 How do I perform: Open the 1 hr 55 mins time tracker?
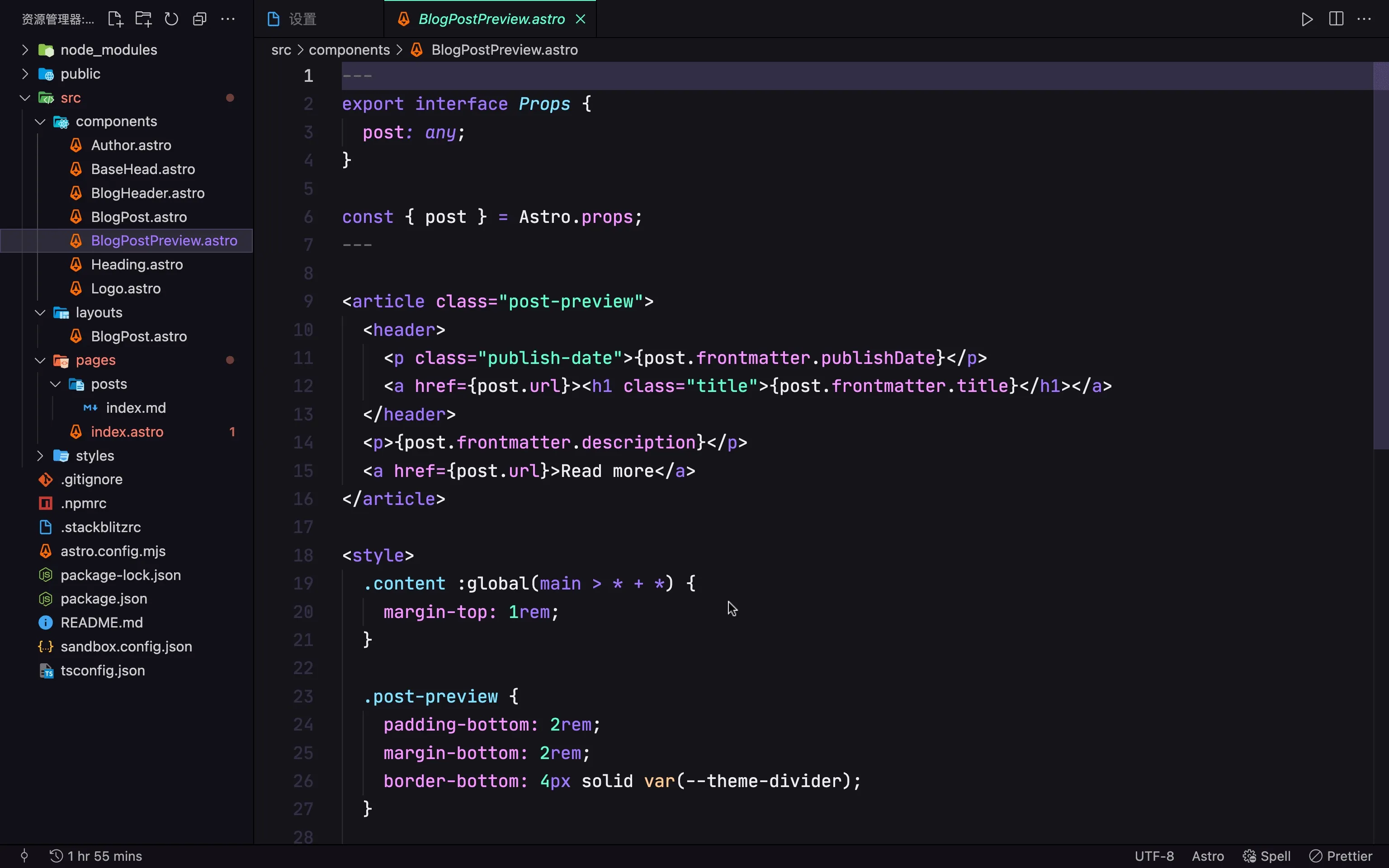tap(96, 856)
